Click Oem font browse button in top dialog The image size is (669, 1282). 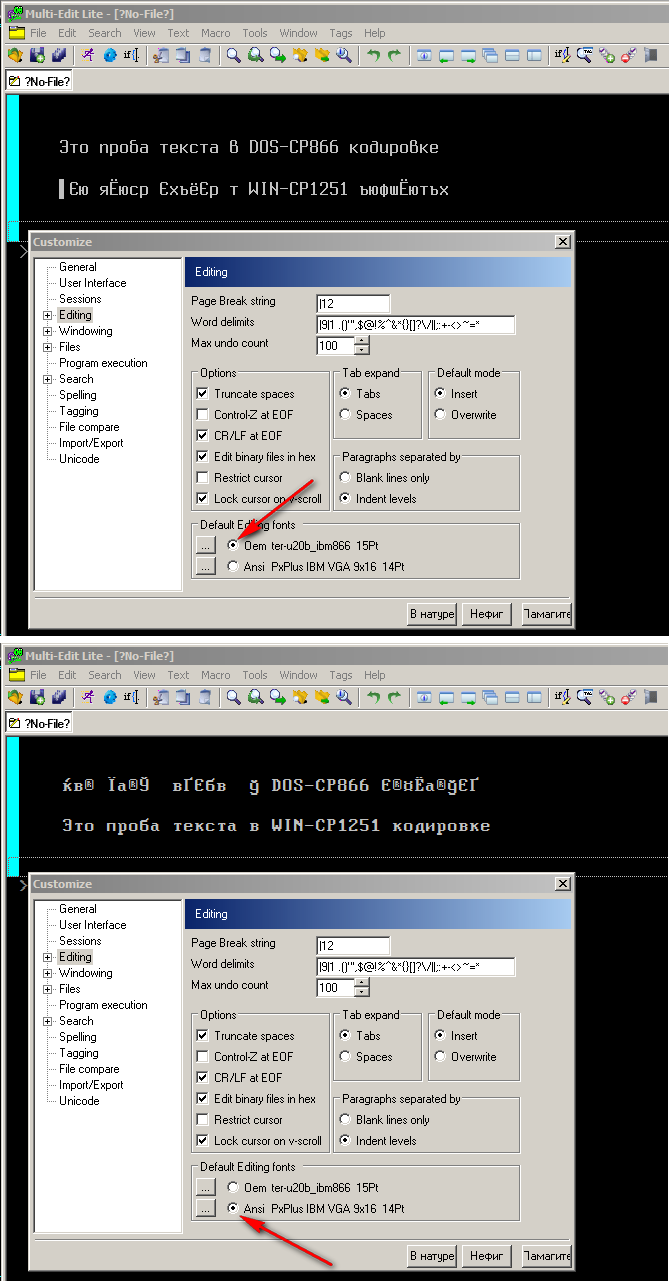pos(205,546)
